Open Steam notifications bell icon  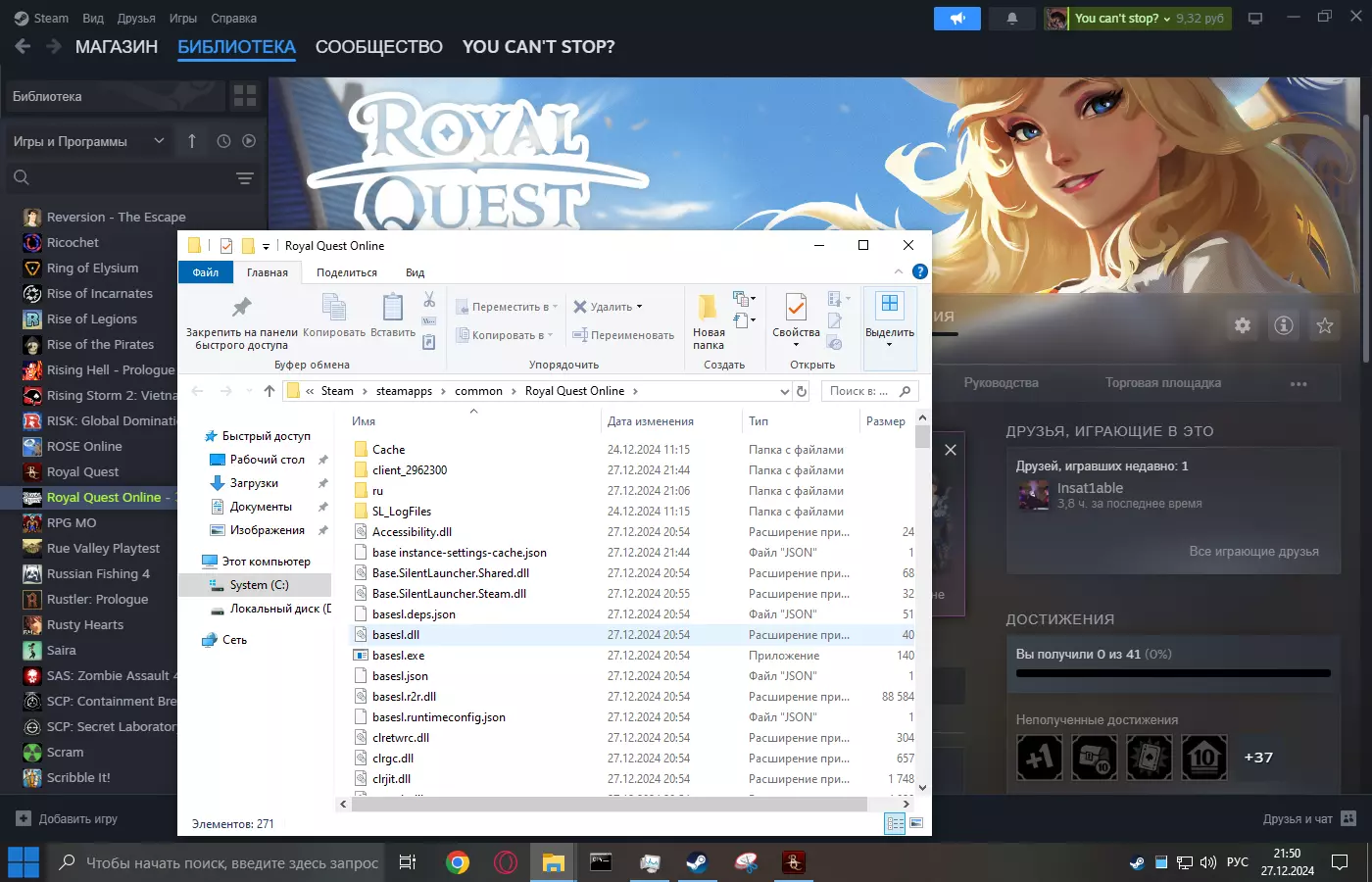(1012, 19)
